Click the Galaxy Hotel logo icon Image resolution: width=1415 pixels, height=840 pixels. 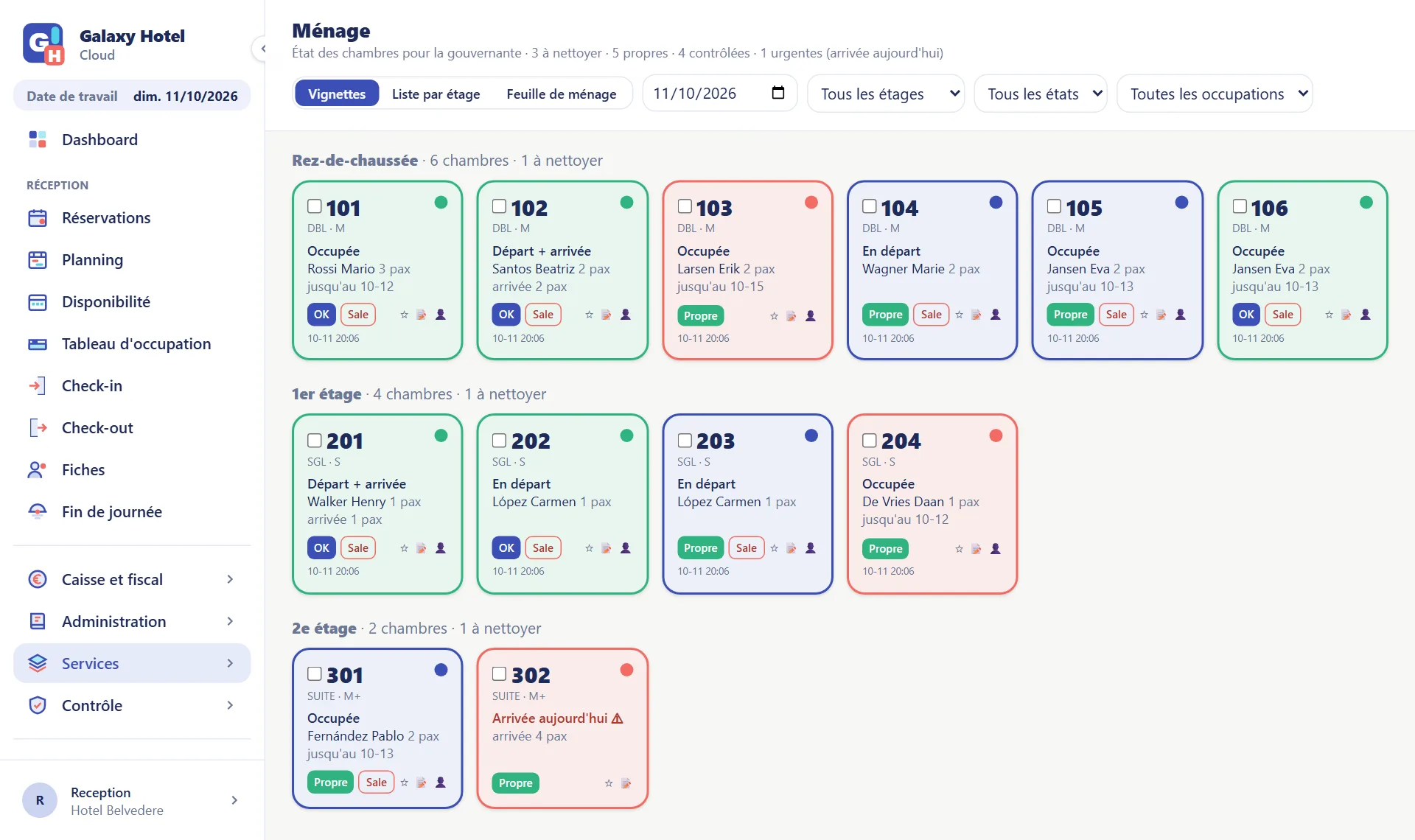point(43,43)
